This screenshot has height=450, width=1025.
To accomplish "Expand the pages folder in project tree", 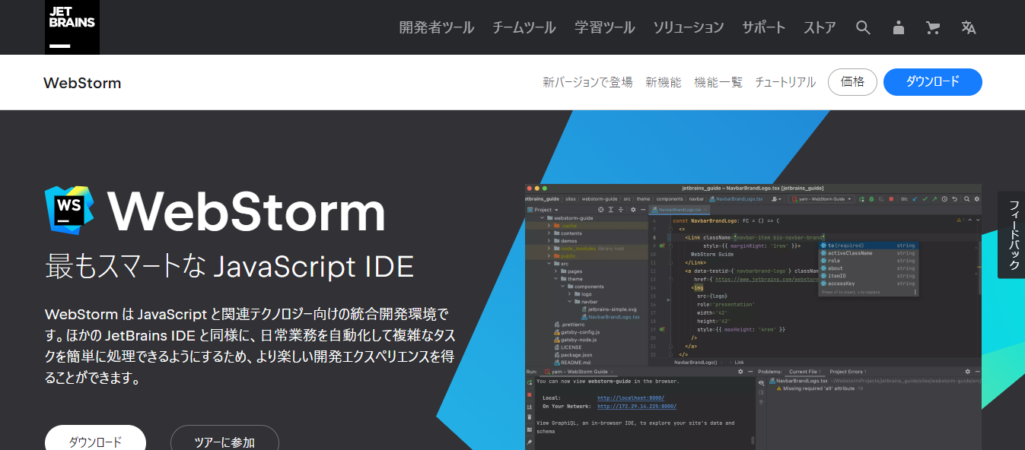I will 556,271.
